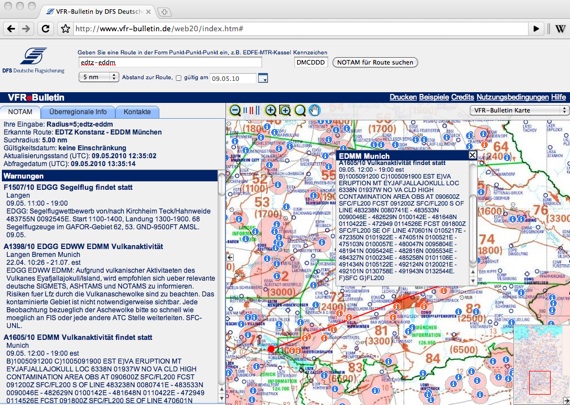
Task: Open the Wikipedia W toolbar icon
Action: click(x=560, y=29)
